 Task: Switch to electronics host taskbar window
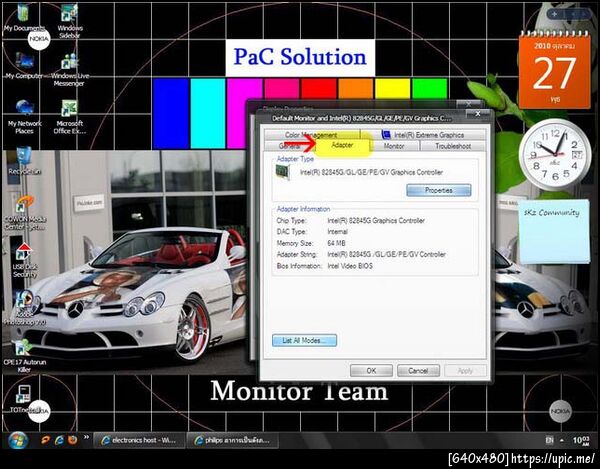(x=139, y=440)
